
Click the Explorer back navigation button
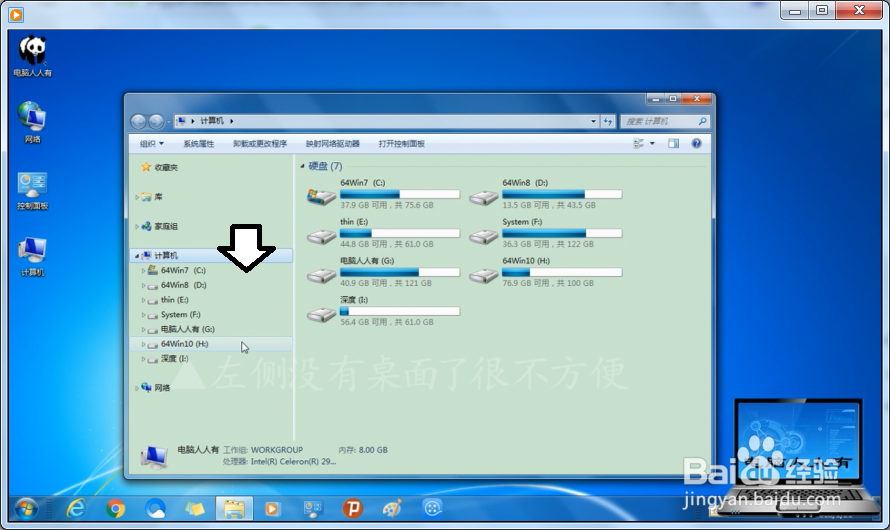click(138, 121)
